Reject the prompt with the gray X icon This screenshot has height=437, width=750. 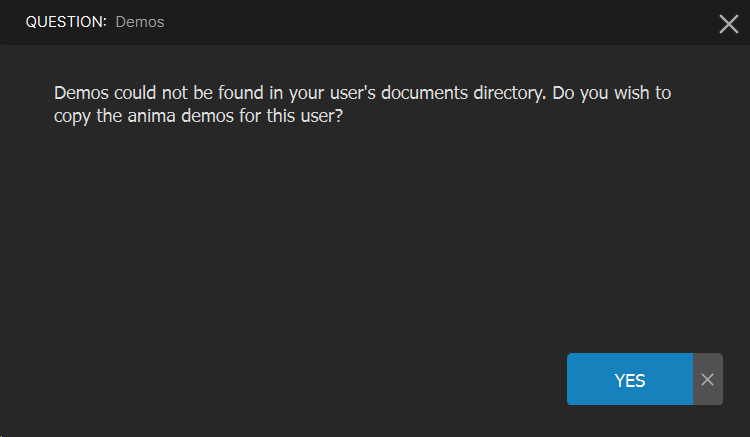[707, 379]
